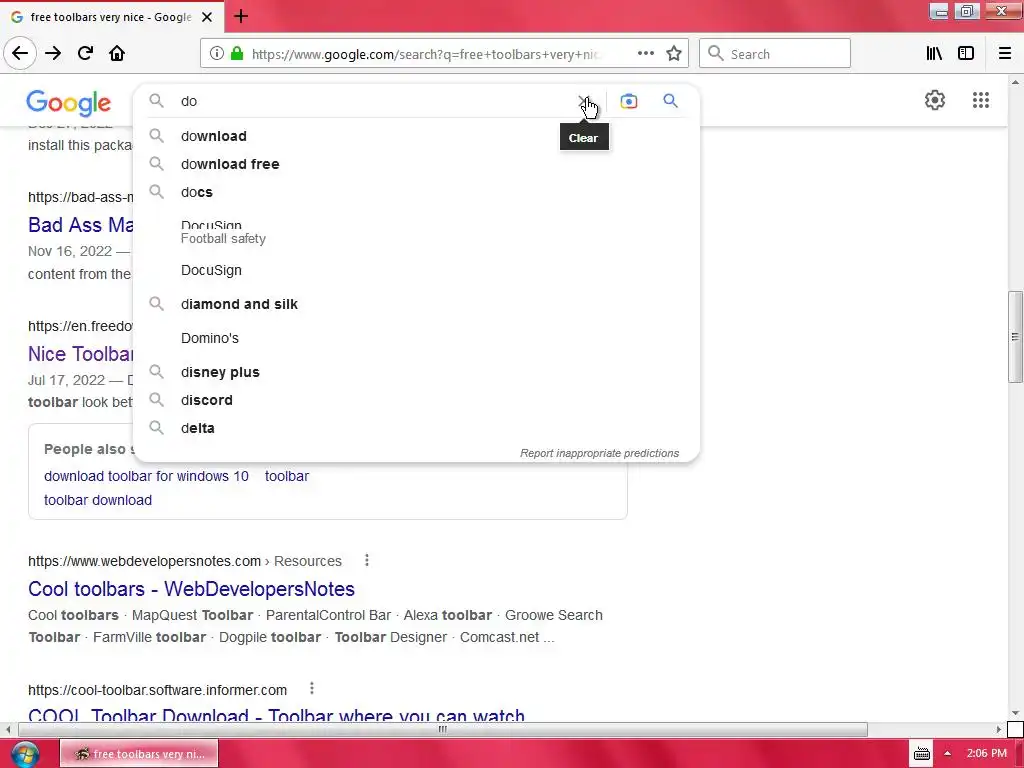This screenshot has height=768, width=1024.
Task: Search by image with camera icon
Action: coord(629,101)
